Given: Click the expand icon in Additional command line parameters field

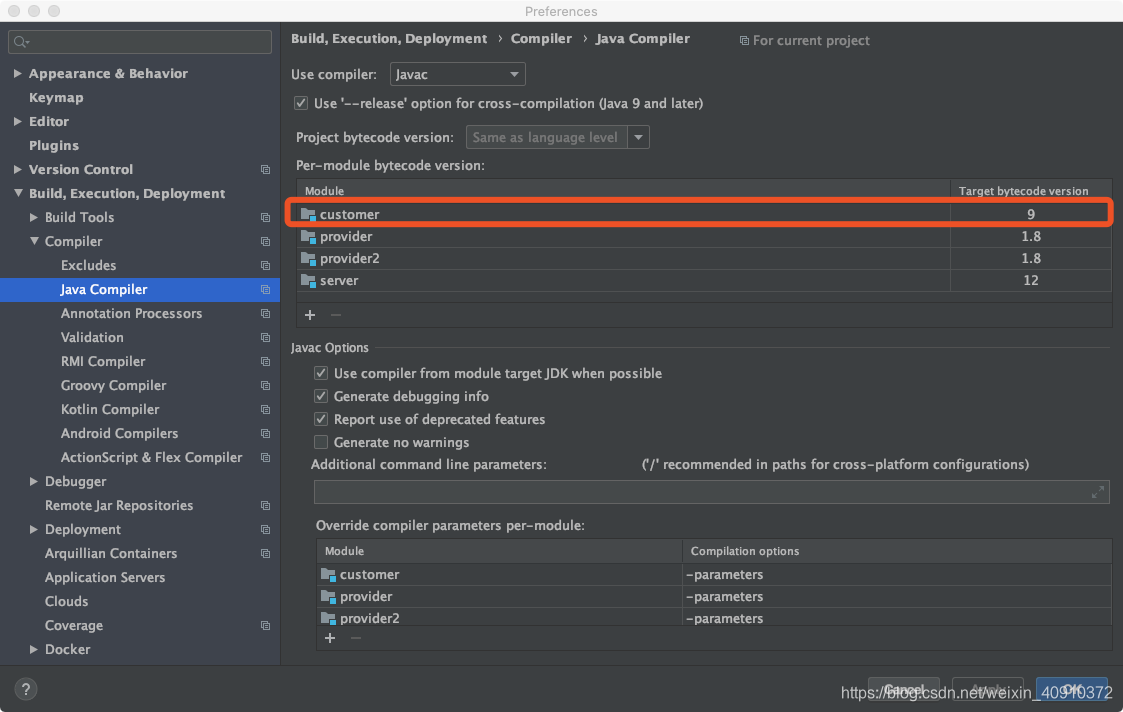Looking at the screenshot, I should (1097, 491).
